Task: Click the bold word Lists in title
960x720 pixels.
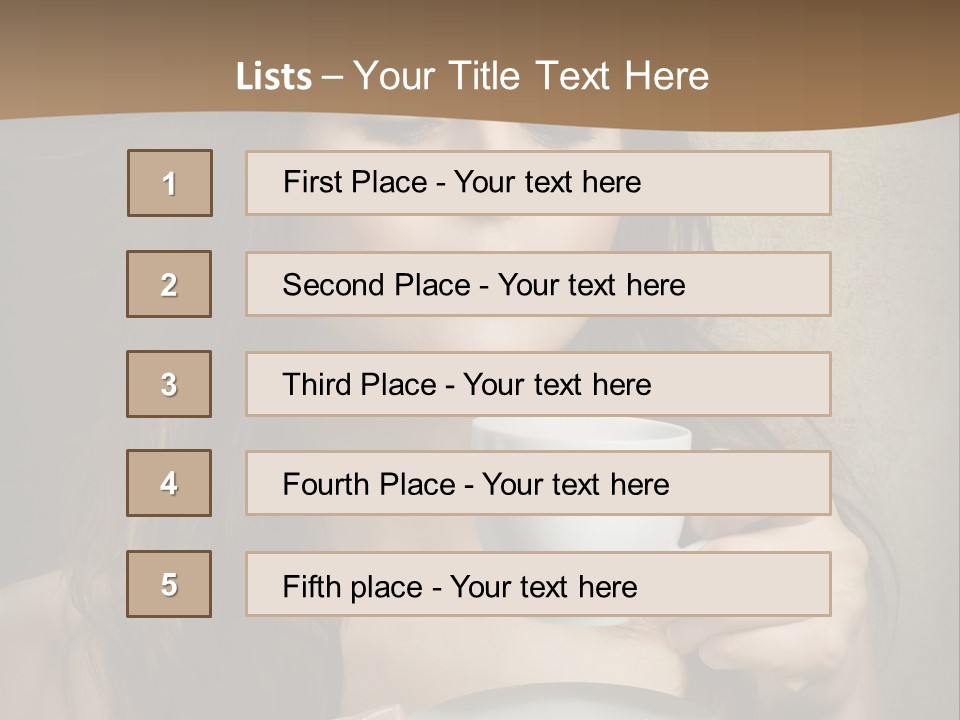Action: click(274, 77)
